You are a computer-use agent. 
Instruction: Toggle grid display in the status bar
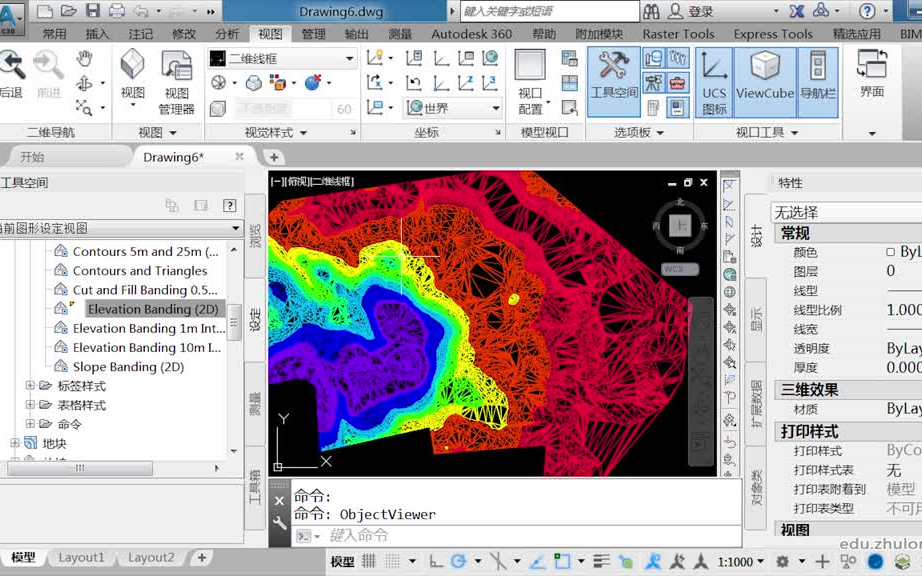pyautogui.click(x=370, y=562)
